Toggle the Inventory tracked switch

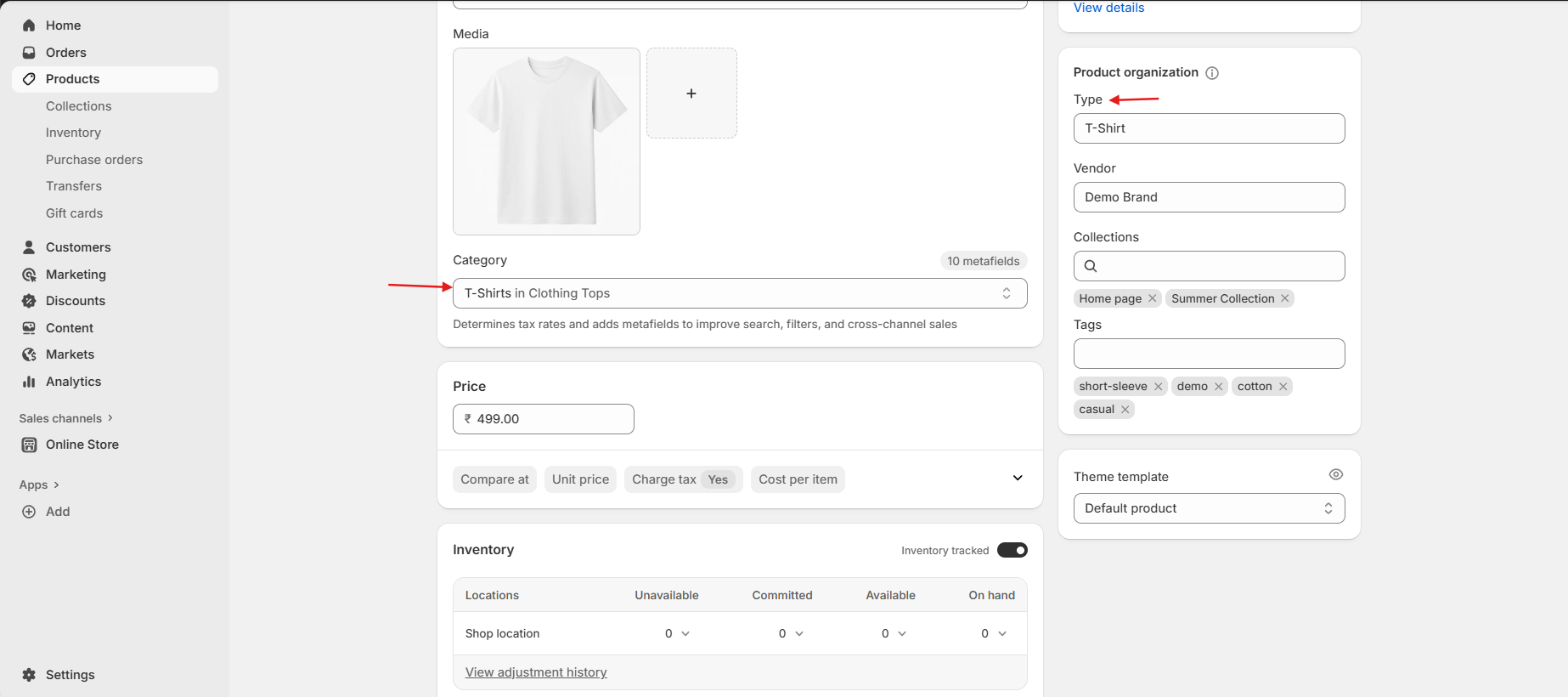click(x=1012, y=550)
